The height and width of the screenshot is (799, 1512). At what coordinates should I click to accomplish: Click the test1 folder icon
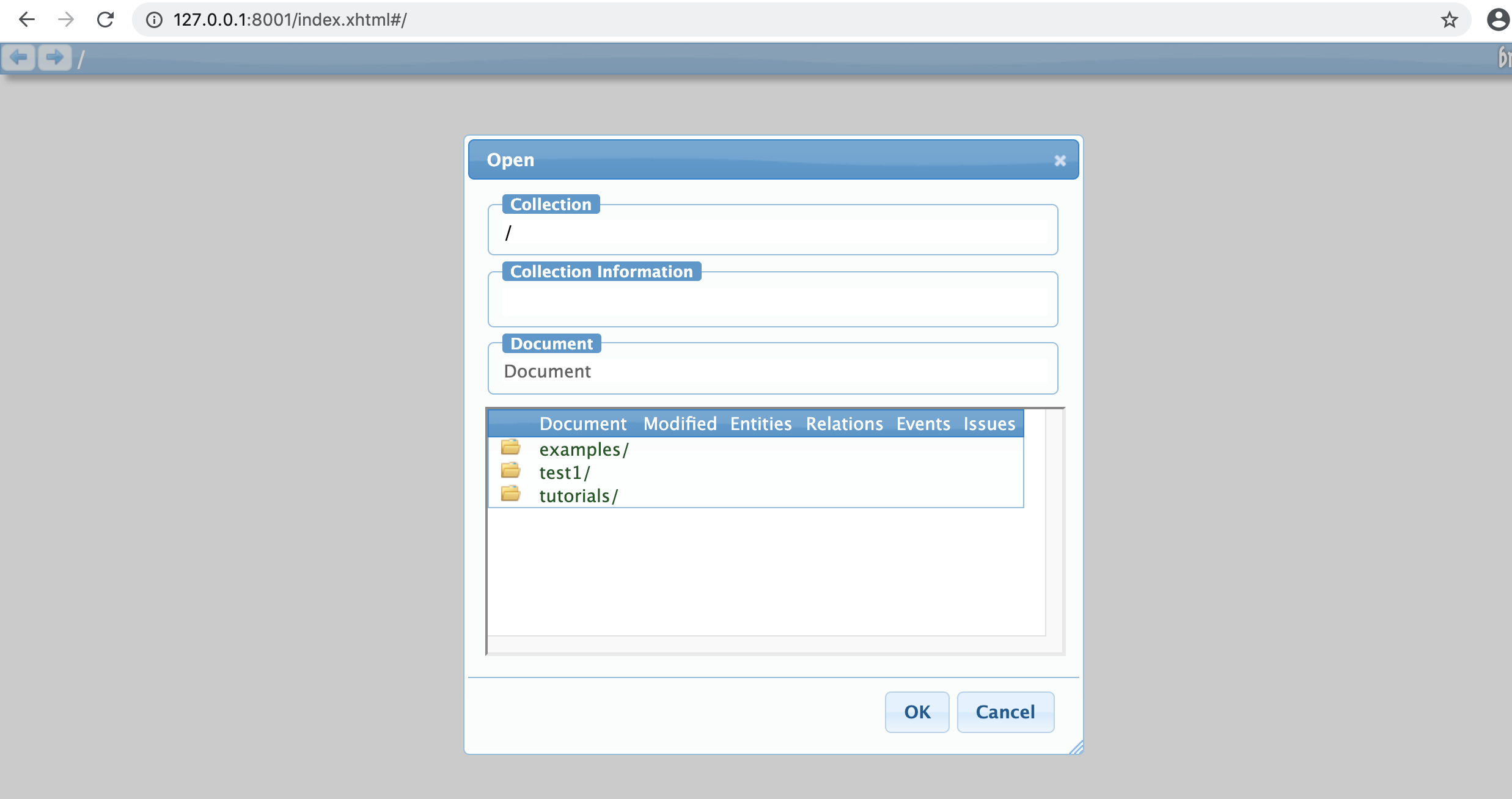[510, 471]
